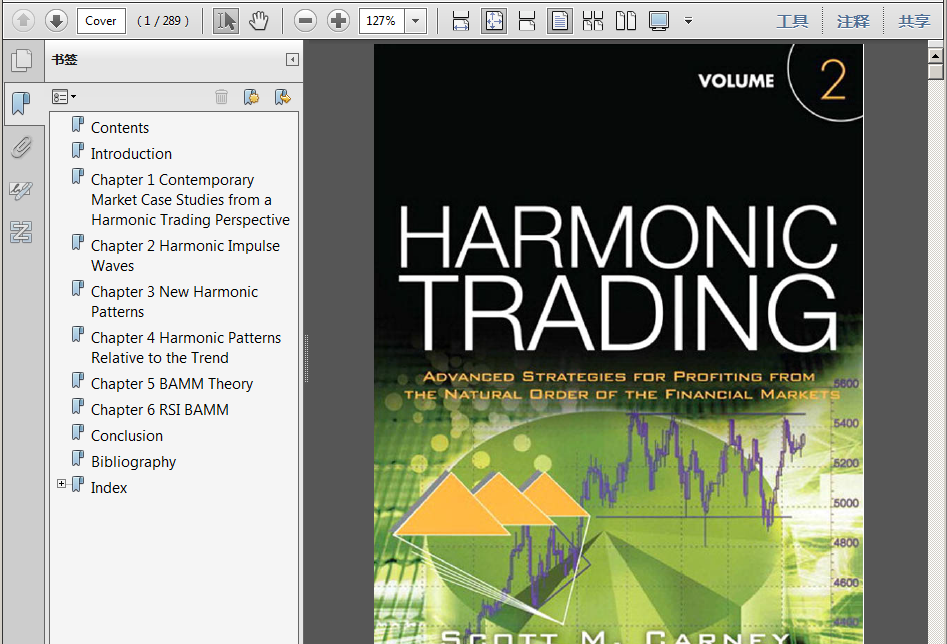Open the Introduction bookmark
Image resolution: width=947 pixels, height=644 pixels.
tap(131, 154)
